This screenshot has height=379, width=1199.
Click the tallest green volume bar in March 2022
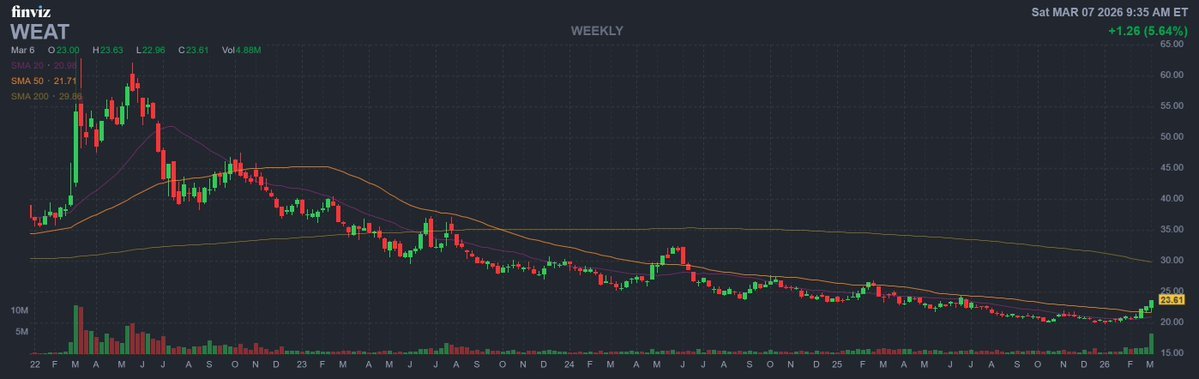point(76,329)
